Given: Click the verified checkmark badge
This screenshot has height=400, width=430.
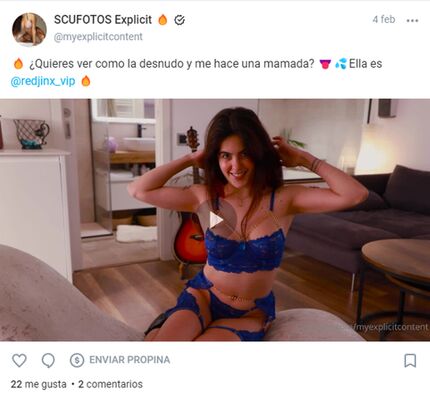Looking at the screenshot, I should pyautogui.click(x=180, y=20).
